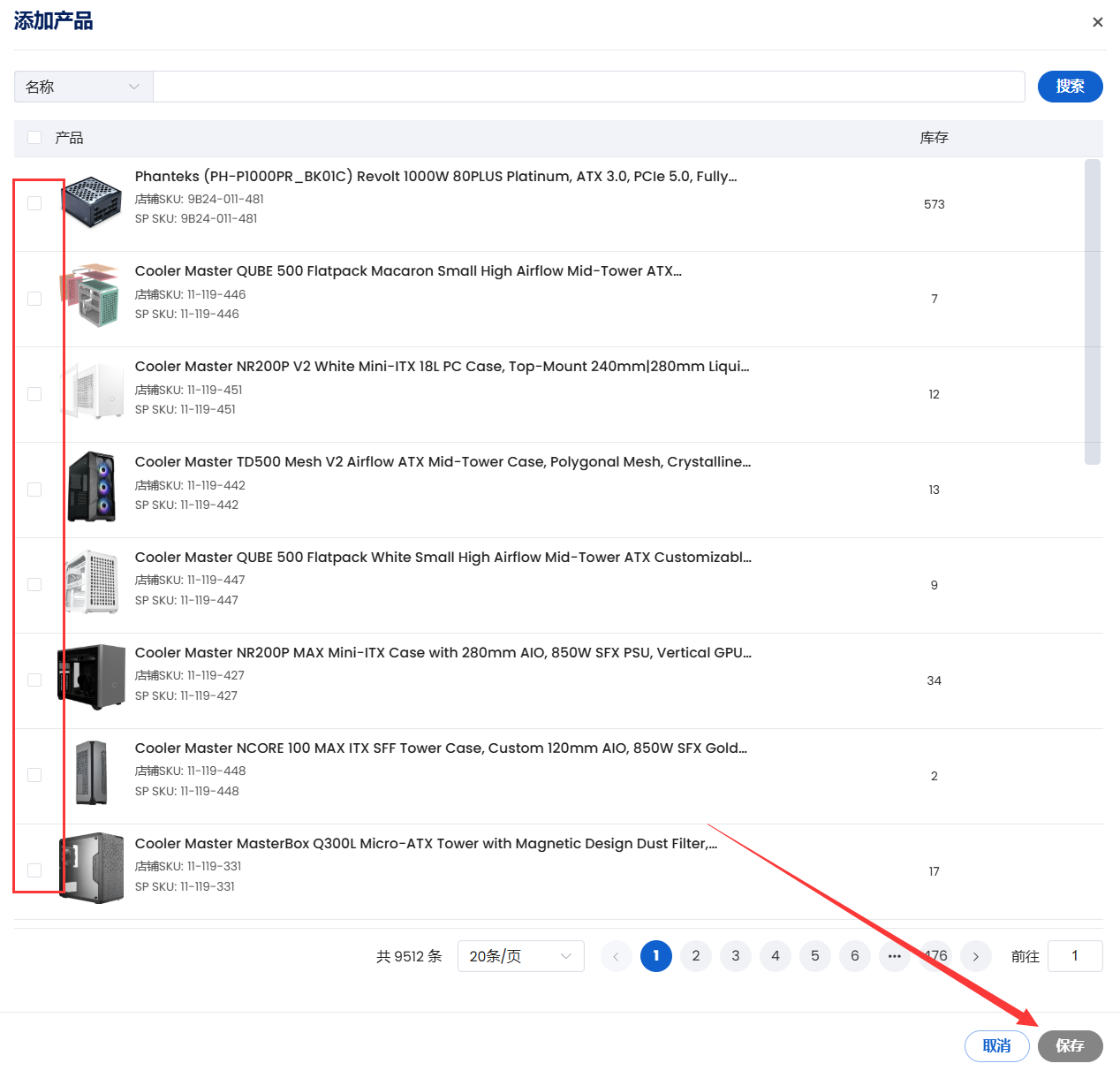Click the stock value 573
This screenshot has height=1071, width=1120.
click(x=935, y=204)
